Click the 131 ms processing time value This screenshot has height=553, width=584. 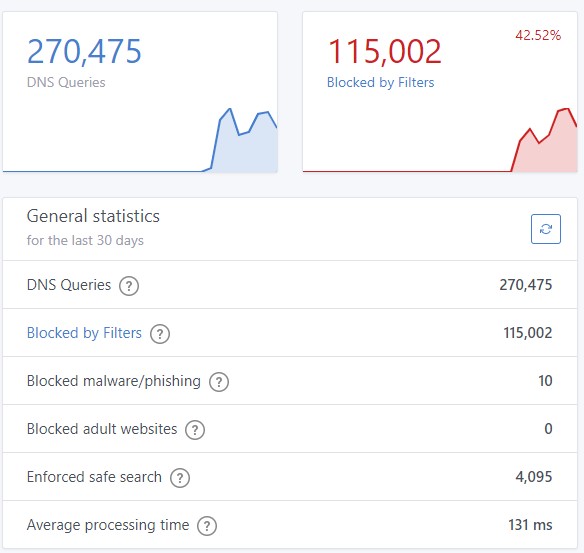click(530, 525)
